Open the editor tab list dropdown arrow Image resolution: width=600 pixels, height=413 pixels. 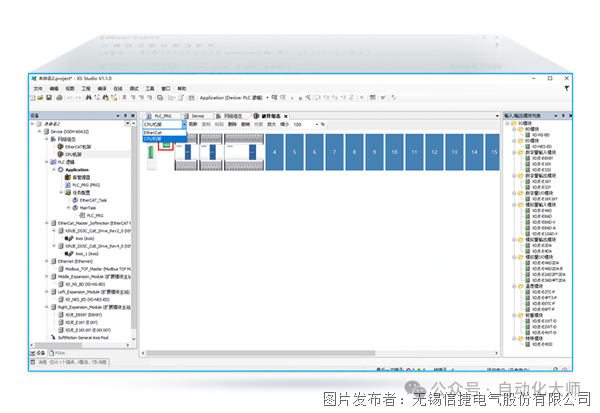tap(497, 116)
